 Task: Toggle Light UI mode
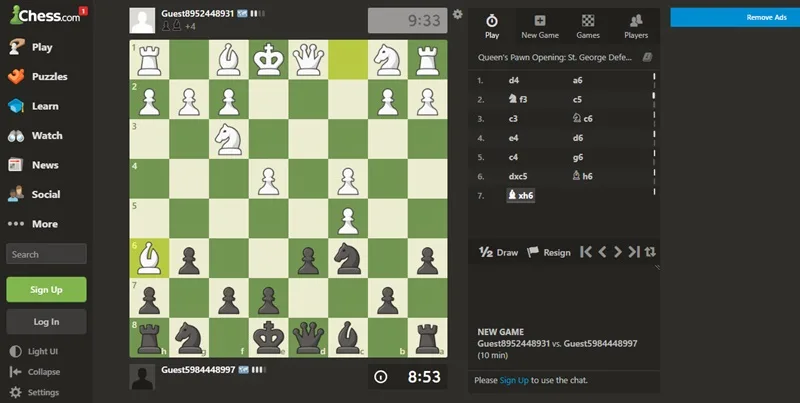click(34, 351)
